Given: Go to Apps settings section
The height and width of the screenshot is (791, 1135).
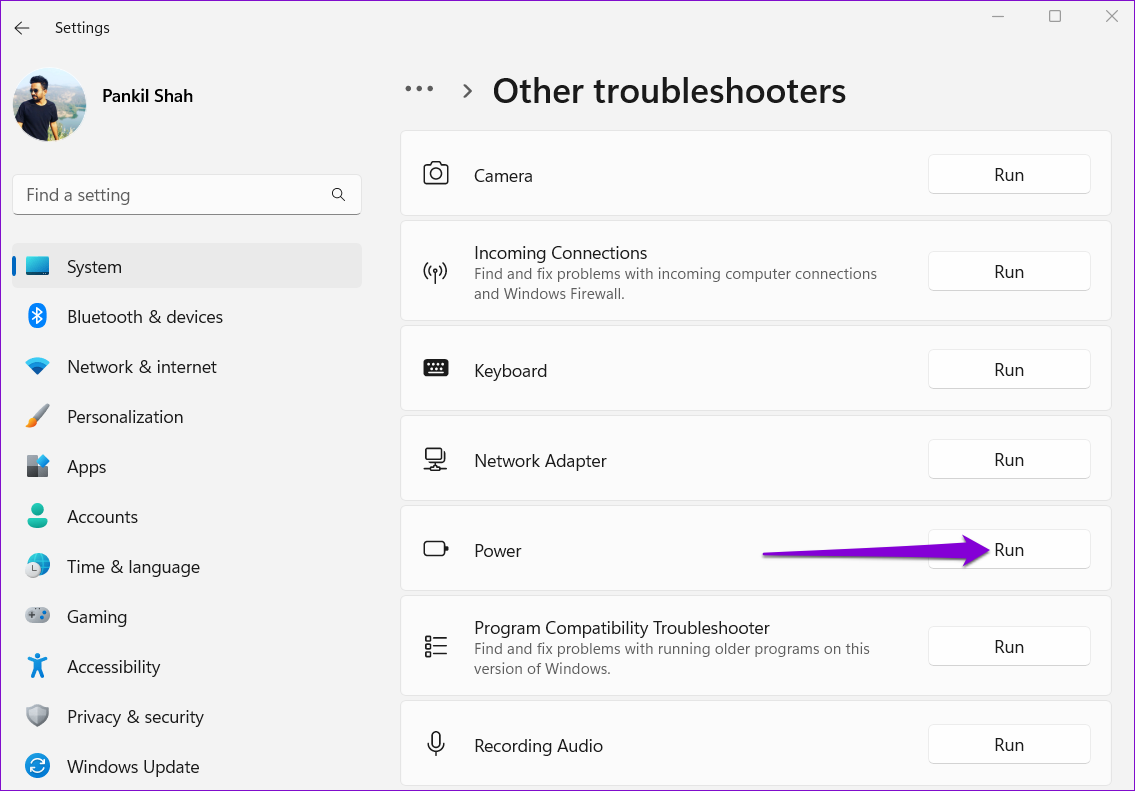Looking at the screenshot, I should [x=86, y=467].
